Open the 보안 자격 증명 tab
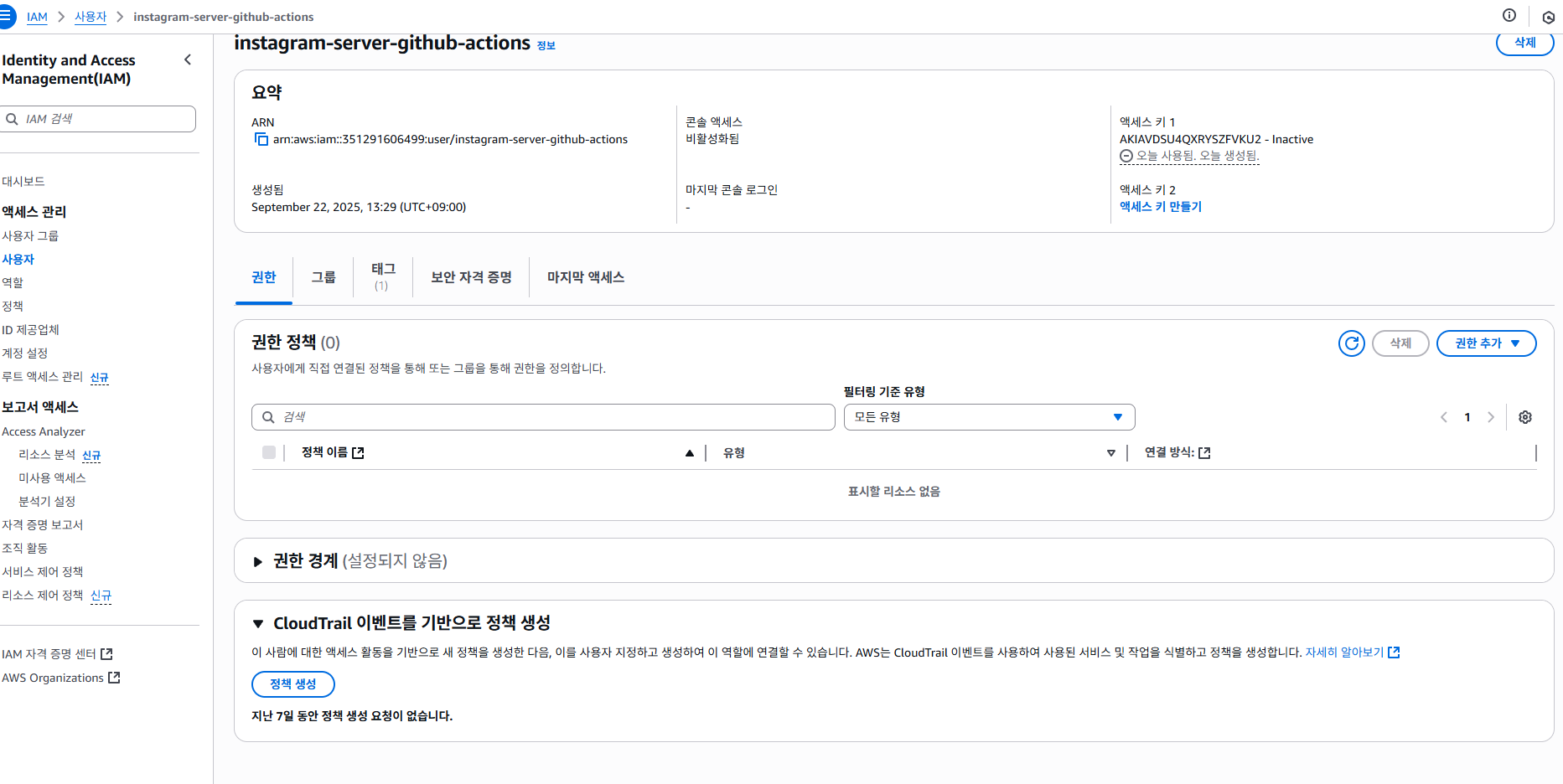The height and width of the screenshot is (784, 1563). (471, 277)
